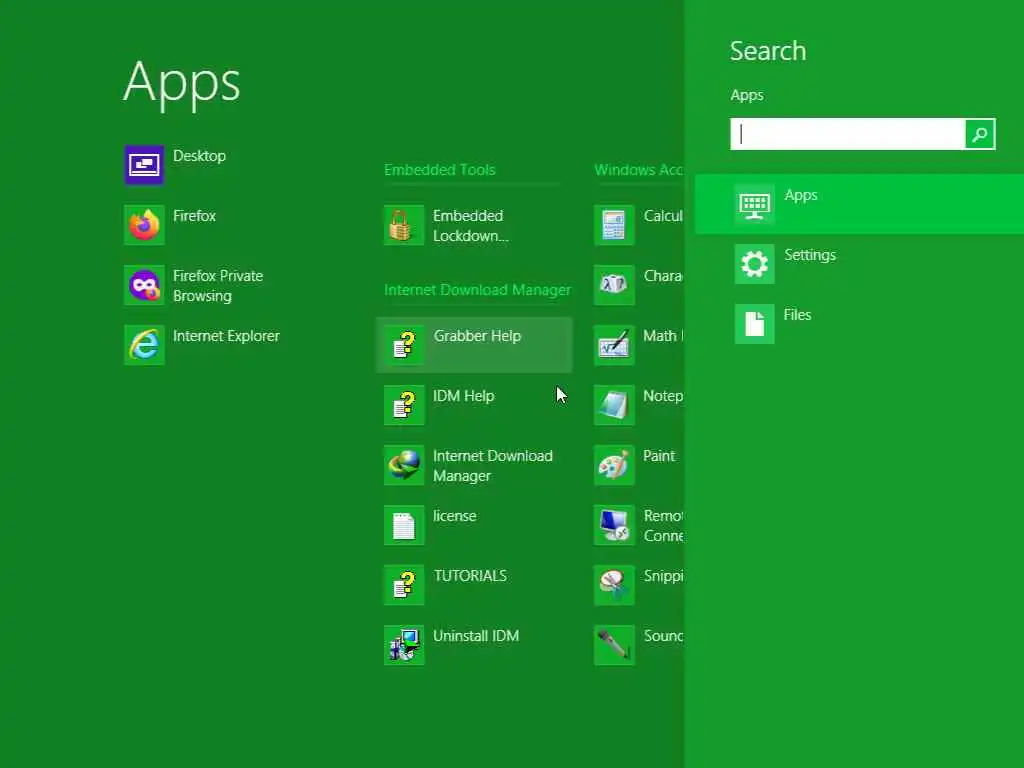Open the license document icon

click(404, 525)
